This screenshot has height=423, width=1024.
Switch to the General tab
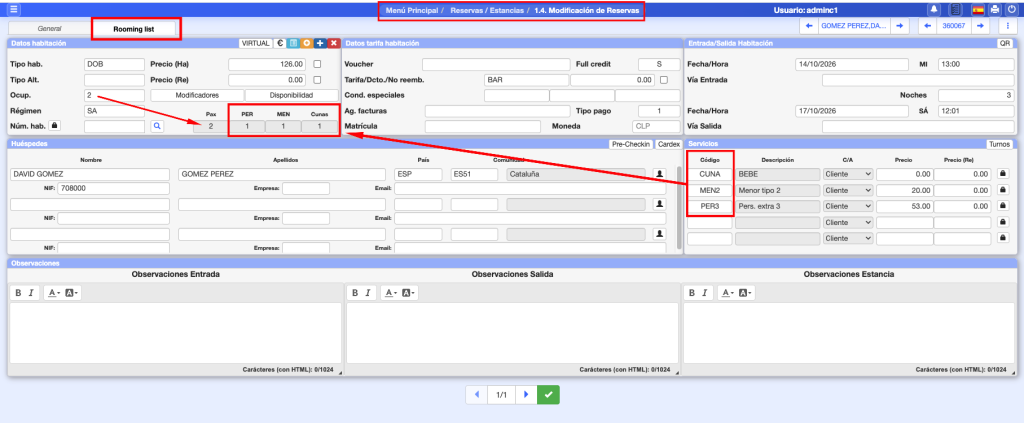pyautogui.click(x=49, y=29)
